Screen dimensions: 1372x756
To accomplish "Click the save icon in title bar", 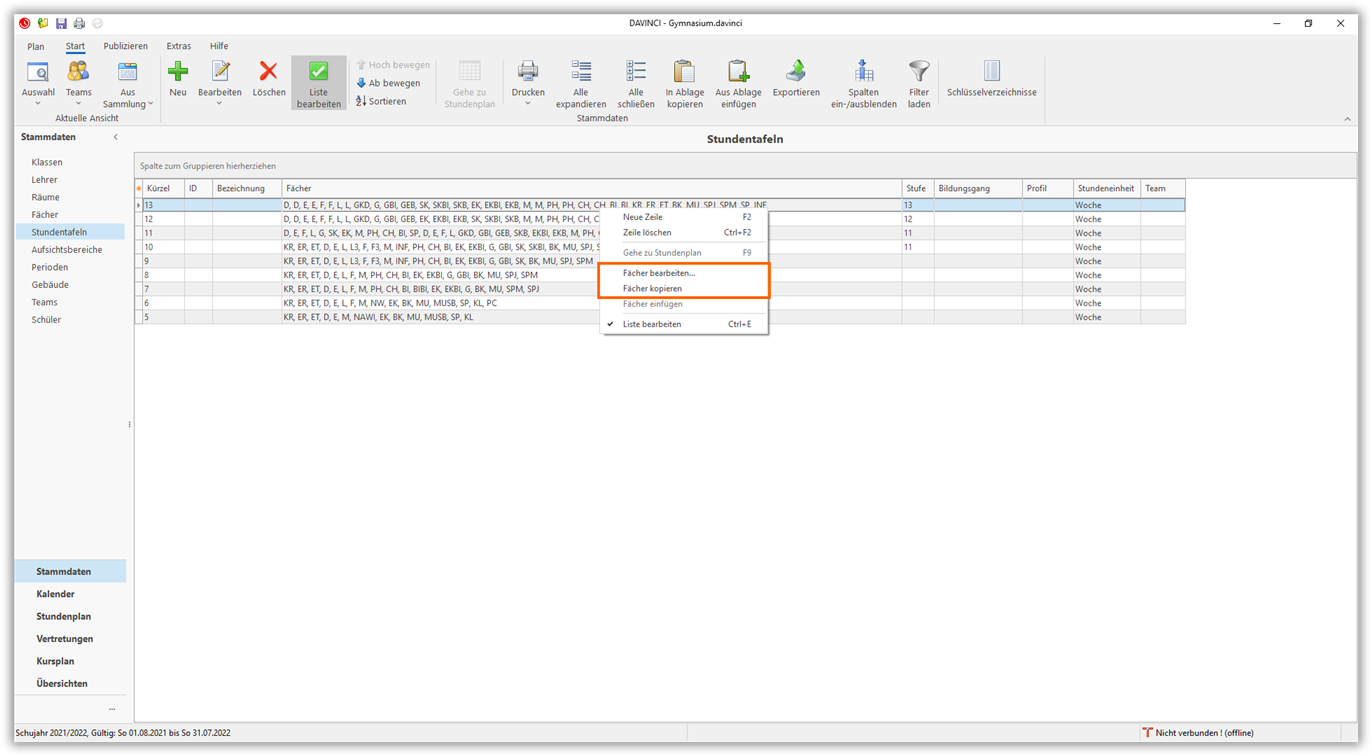I will tap(61, 23).
